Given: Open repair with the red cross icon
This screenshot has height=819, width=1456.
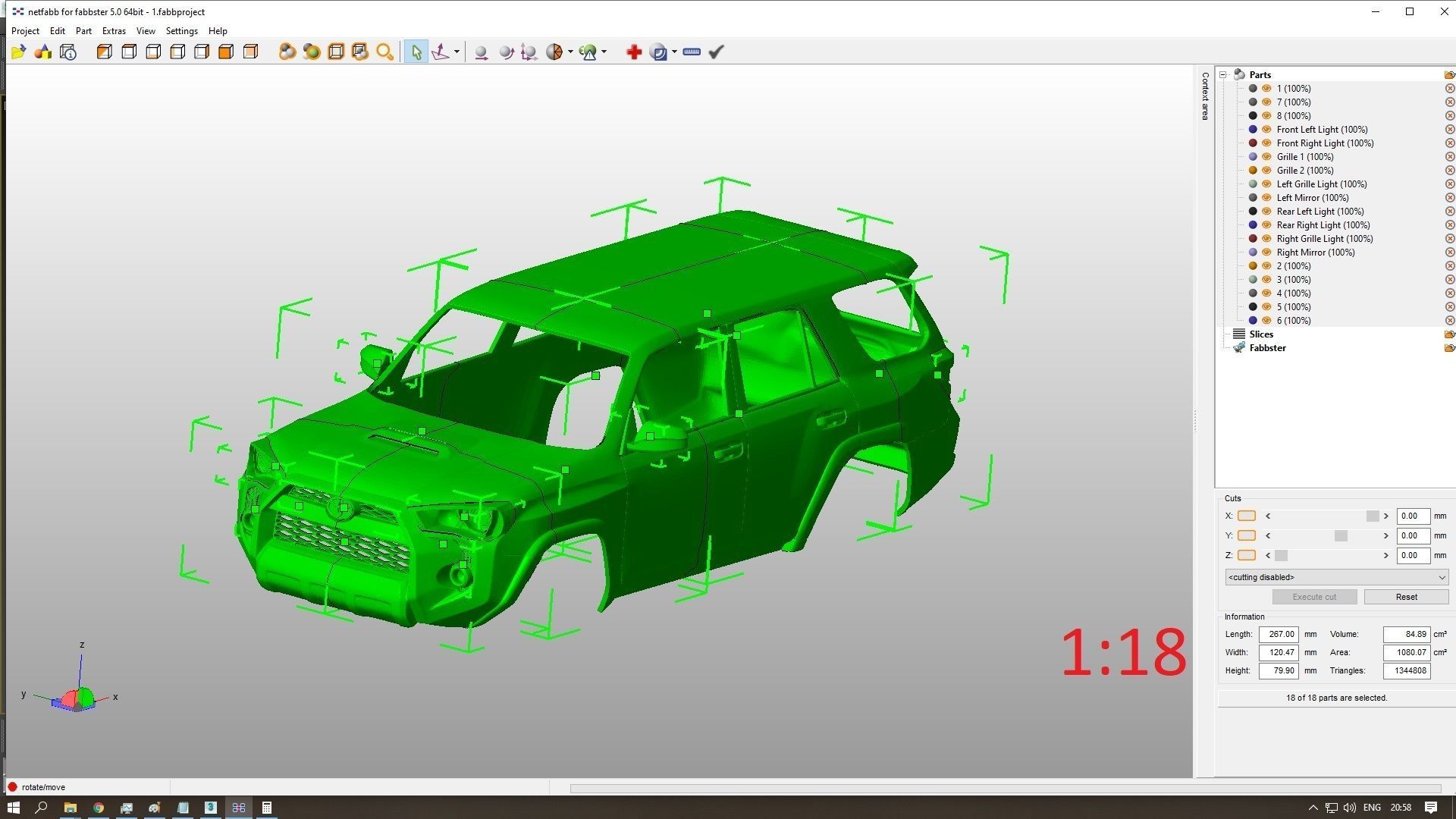Looking at the screenshot, I should pyautogui.click(x=634, y=52).
